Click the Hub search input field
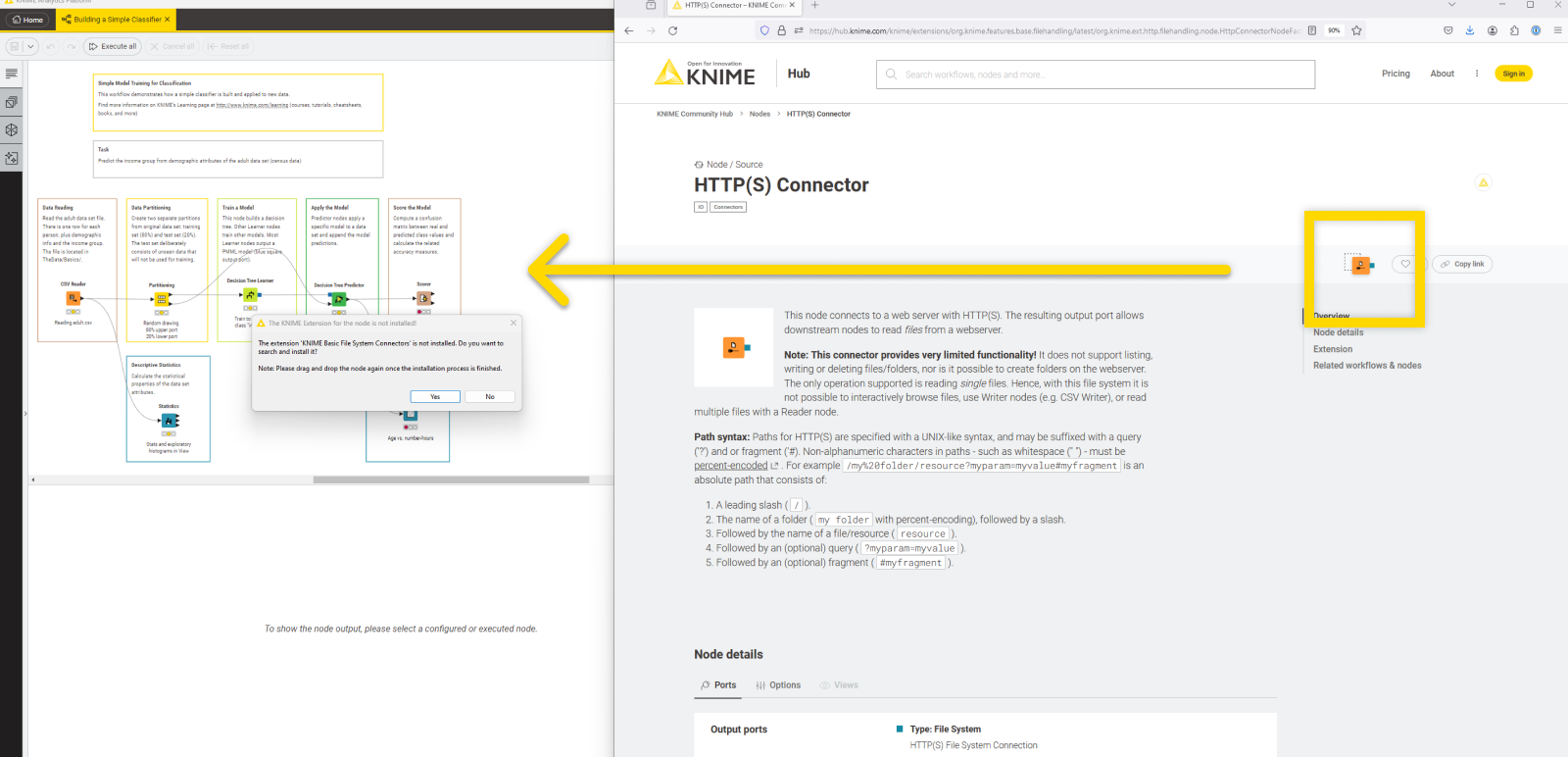This screenshot has height=757, width=1568. coord(1096,75)
